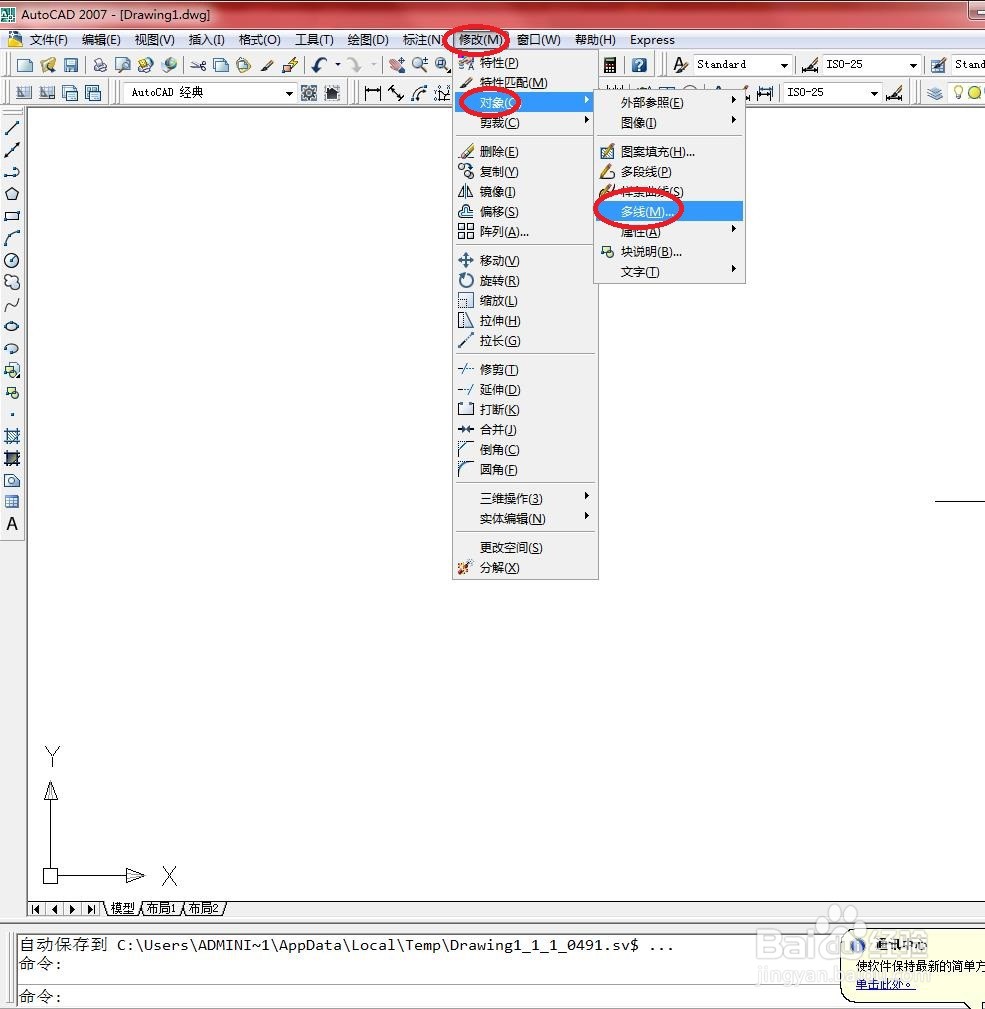Select the Hatch tool in the draw toolbar
Viewport: 985px width, 1009px height.
click(x=12, y=436)
